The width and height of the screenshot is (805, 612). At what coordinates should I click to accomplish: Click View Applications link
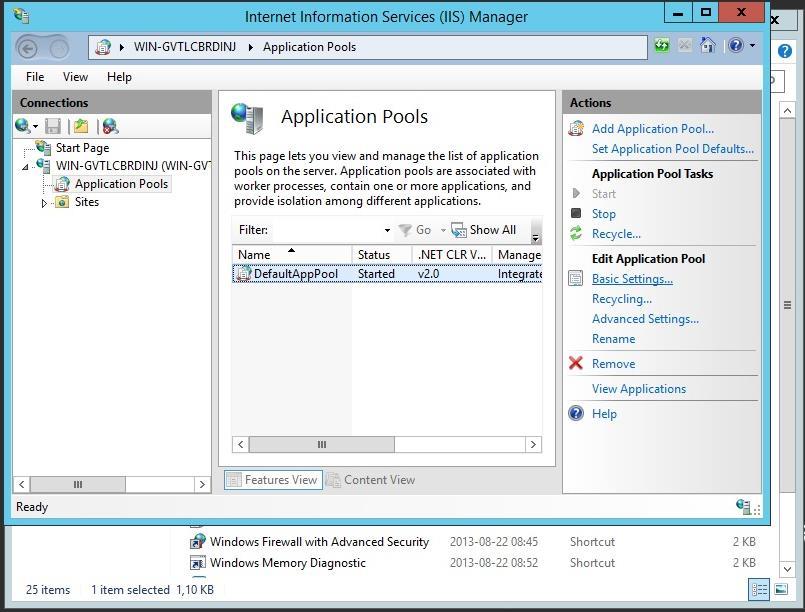tap(639, 389)
